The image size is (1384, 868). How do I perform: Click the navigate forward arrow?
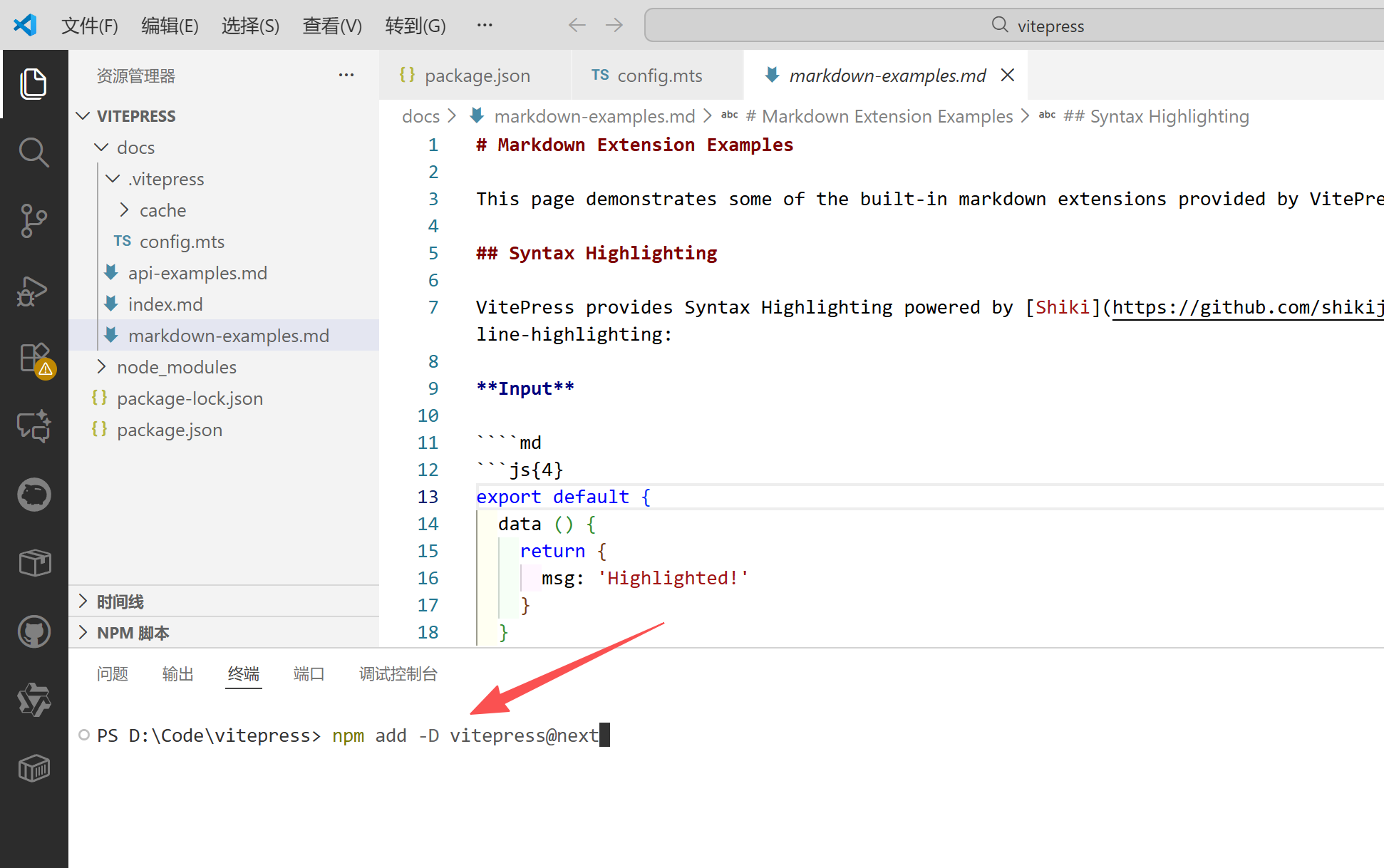click(614, 26)
